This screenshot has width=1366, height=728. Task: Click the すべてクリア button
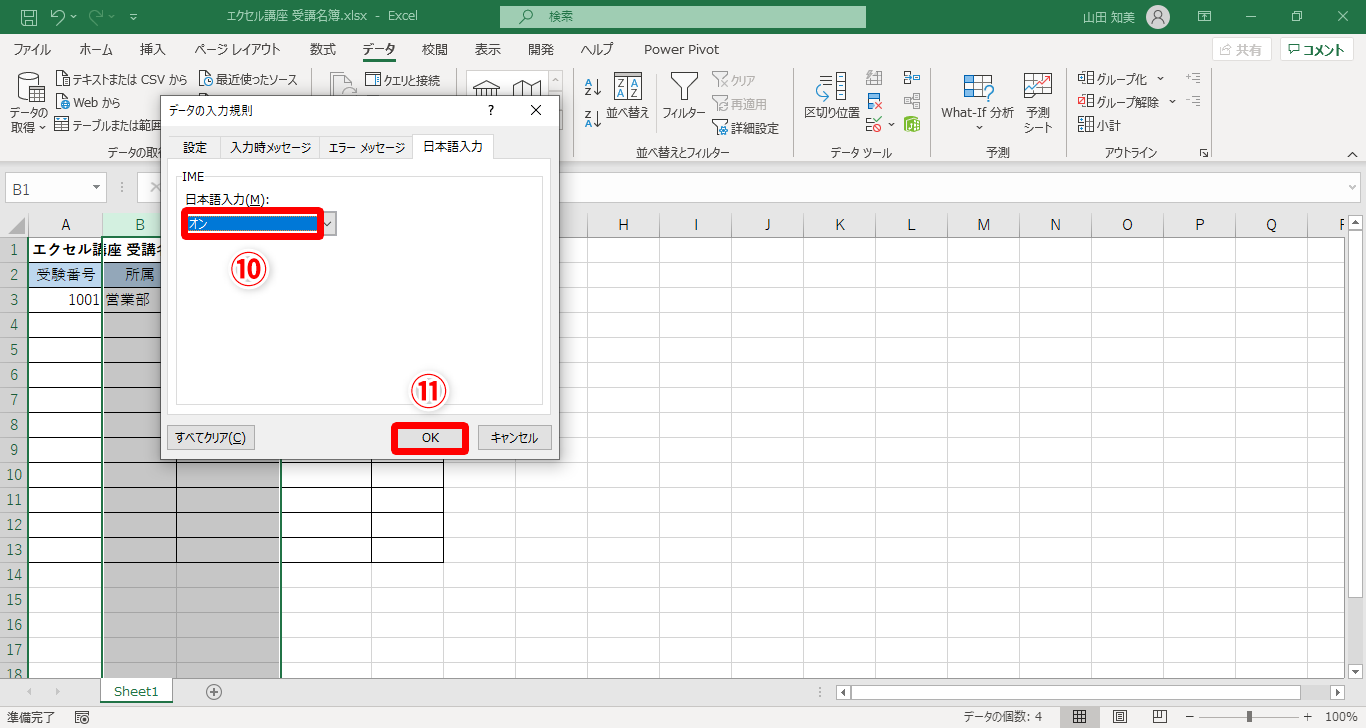(210, 438)
